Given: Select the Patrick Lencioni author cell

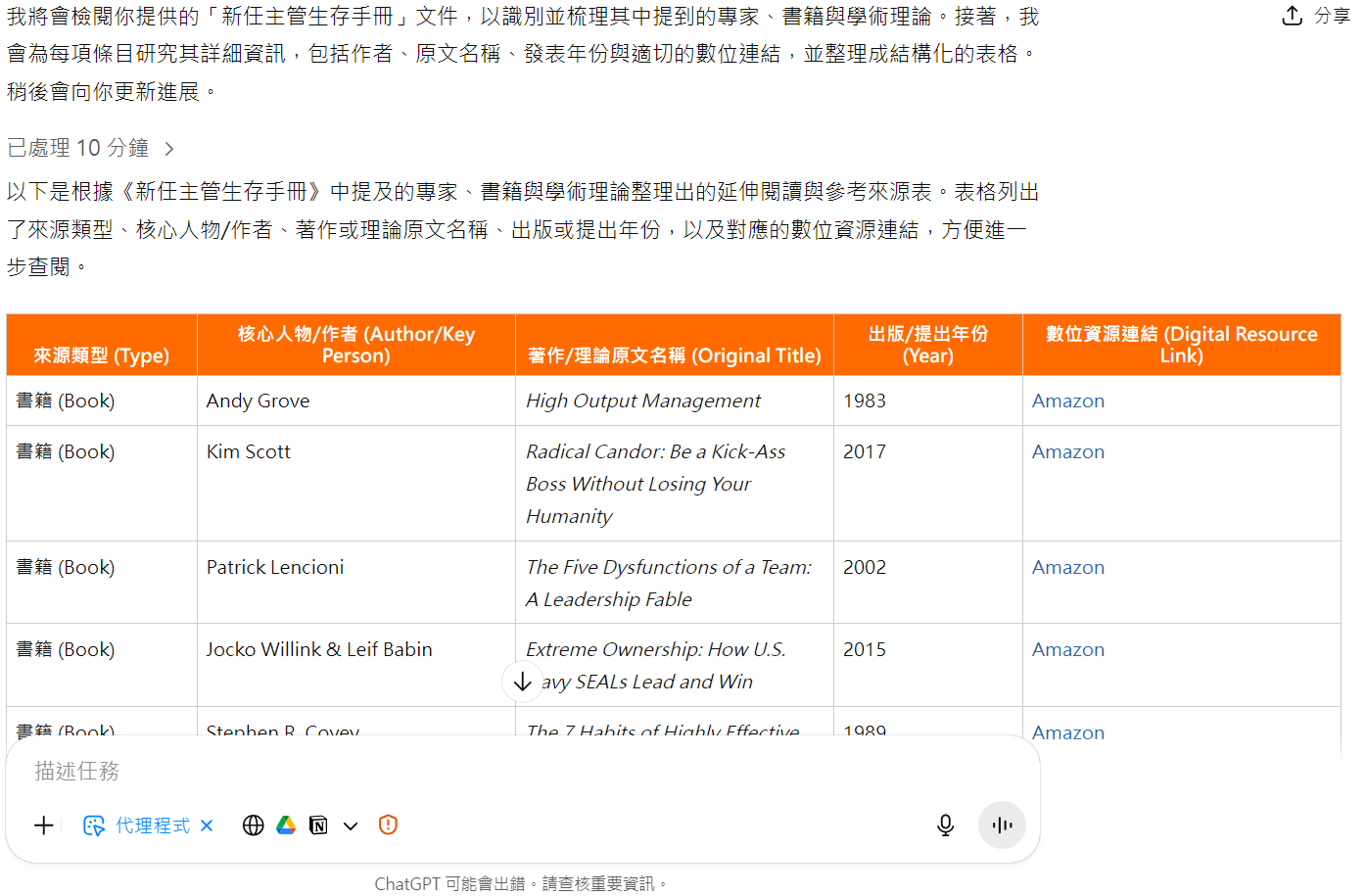Looking at the screenshot, I should click(356, 583).
